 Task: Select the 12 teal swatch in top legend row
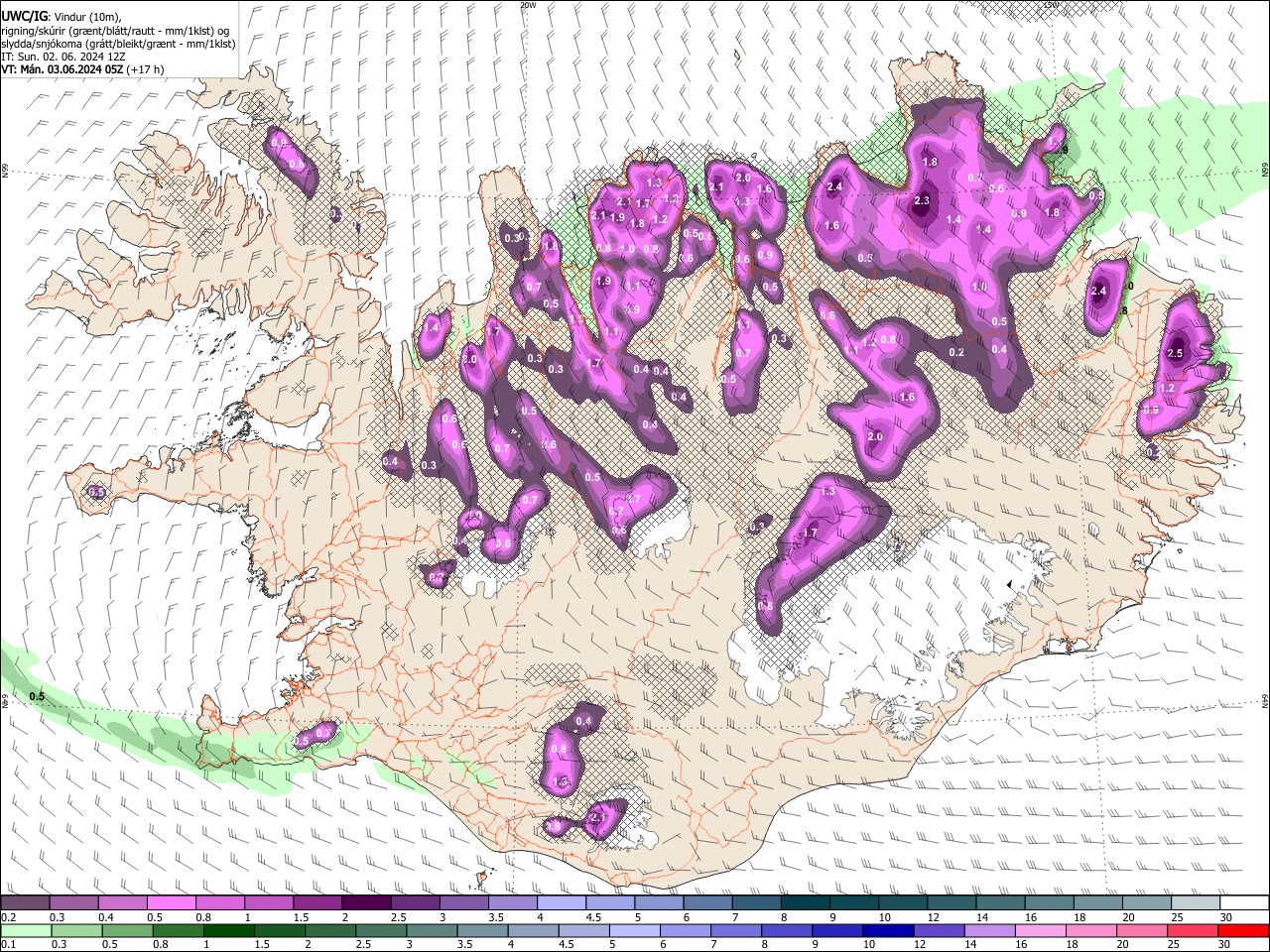(950, 902)
